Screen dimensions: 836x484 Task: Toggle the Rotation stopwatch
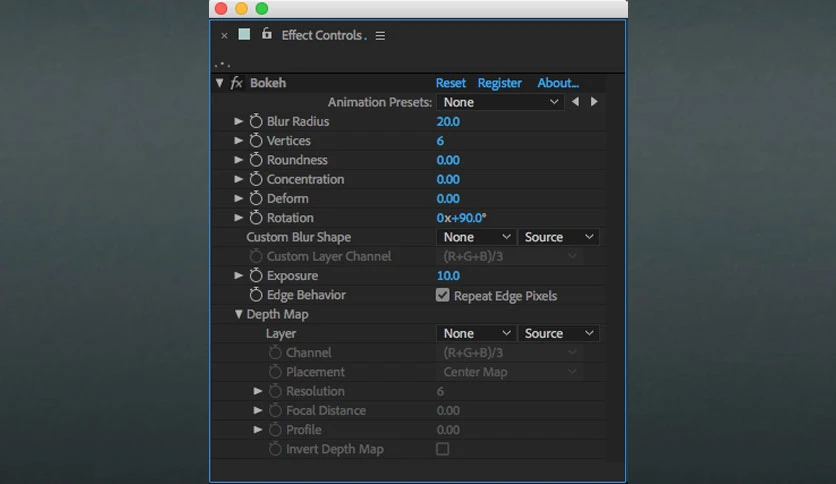tap(256, 217)
